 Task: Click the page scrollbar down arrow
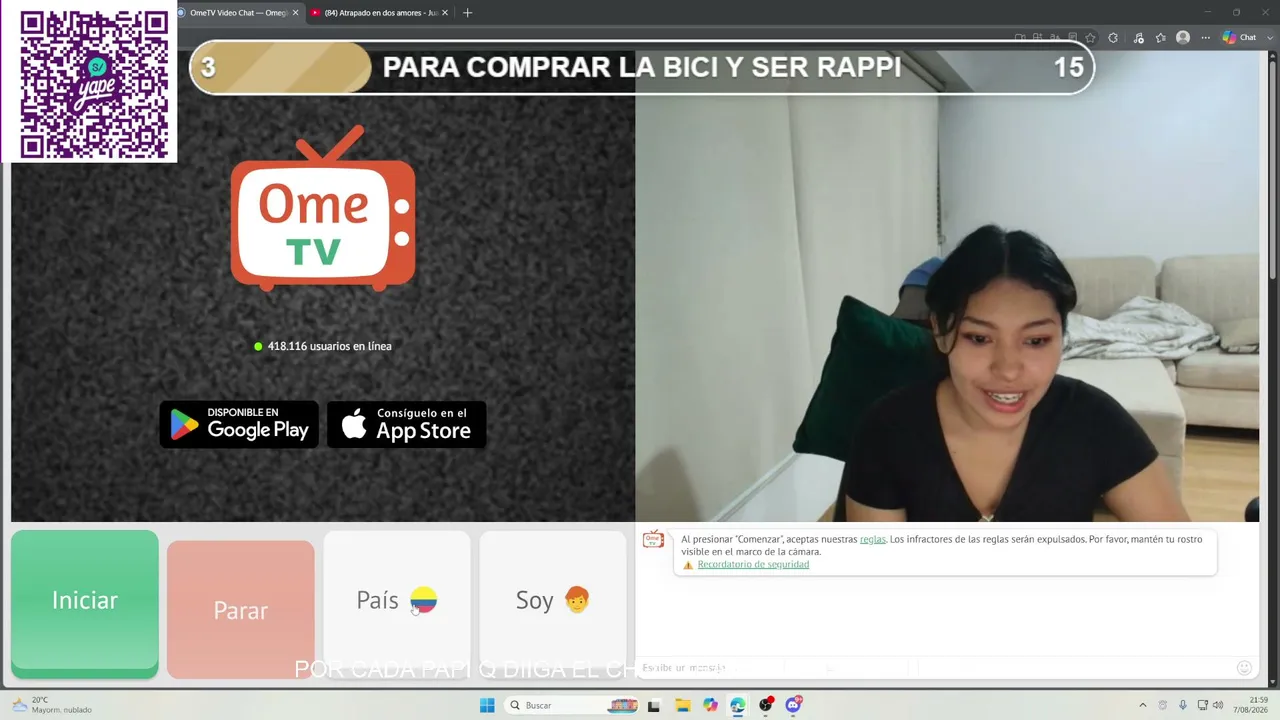[x=1273, y=683]
